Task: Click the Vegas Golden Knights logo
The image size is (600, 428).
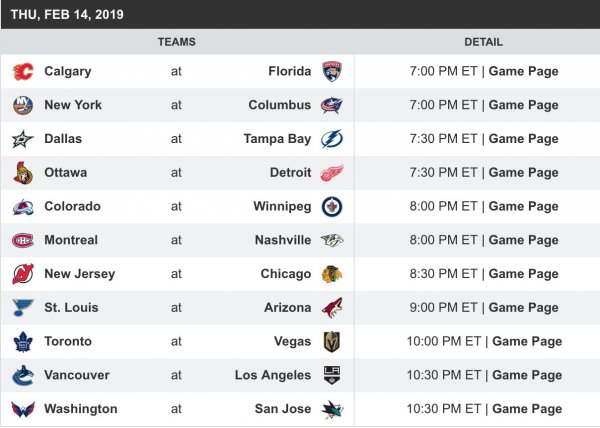Action: [x=331, y=342]
